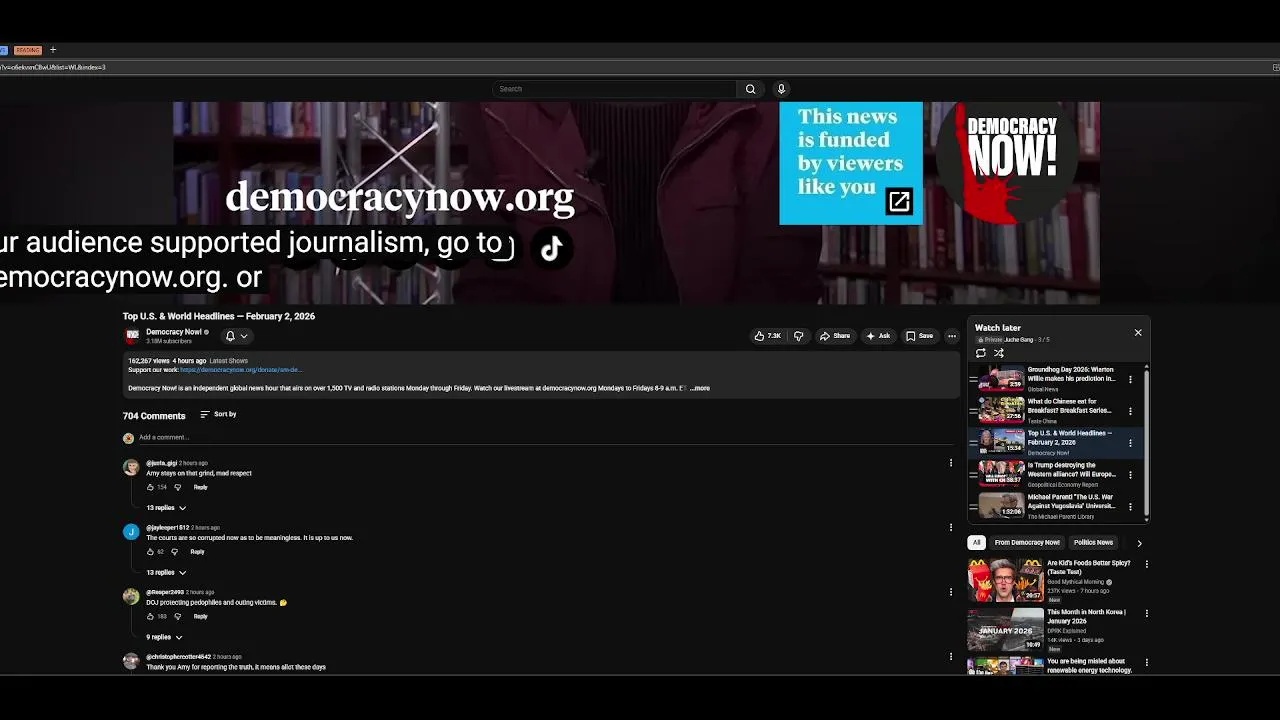Open a new browser tab with plus

coord(53,50)
